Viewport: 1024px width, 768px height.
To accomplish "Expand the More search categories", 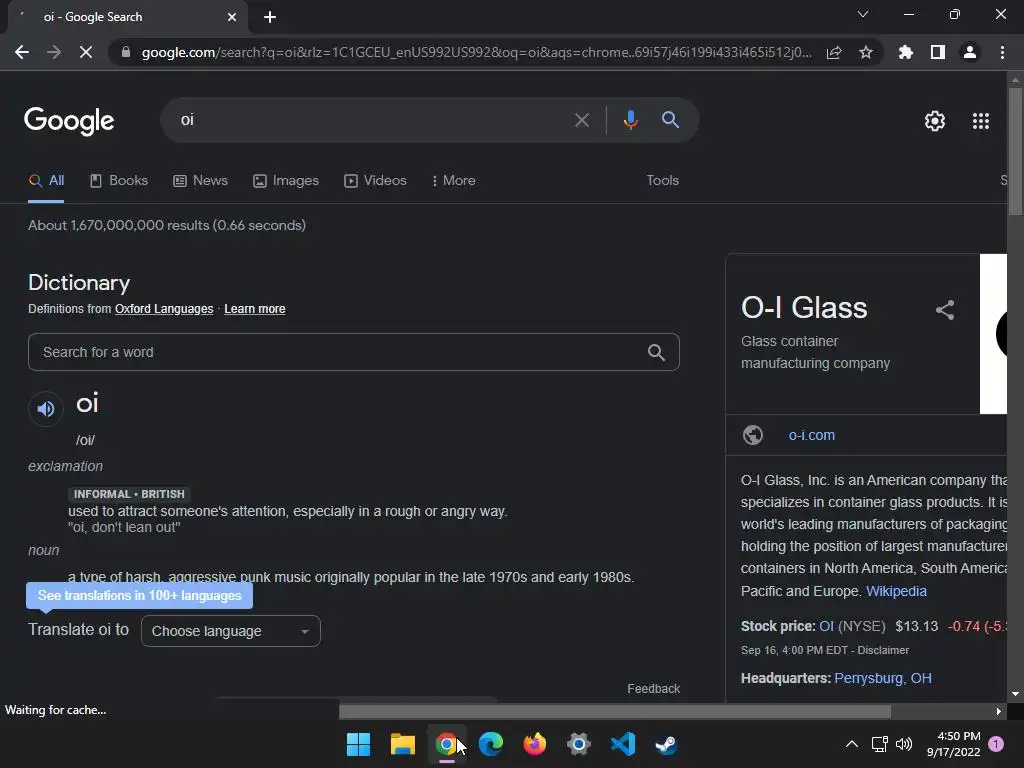I will [454, 181].
